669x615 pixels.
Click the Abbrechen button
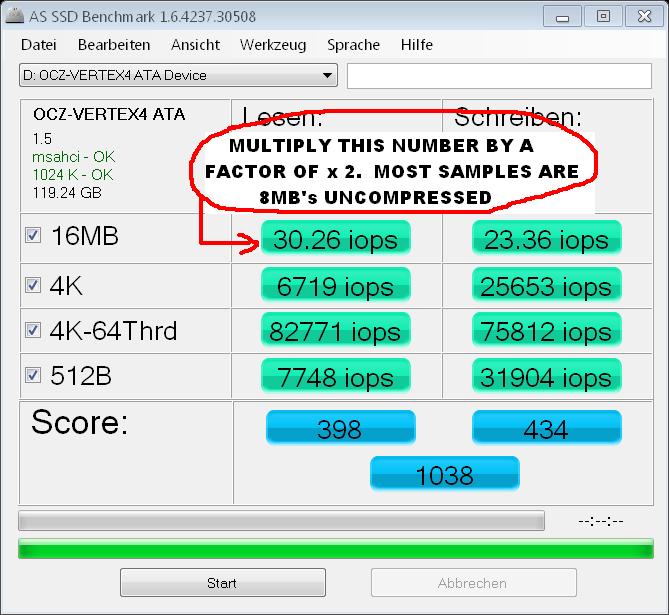[x=474, y=583]
